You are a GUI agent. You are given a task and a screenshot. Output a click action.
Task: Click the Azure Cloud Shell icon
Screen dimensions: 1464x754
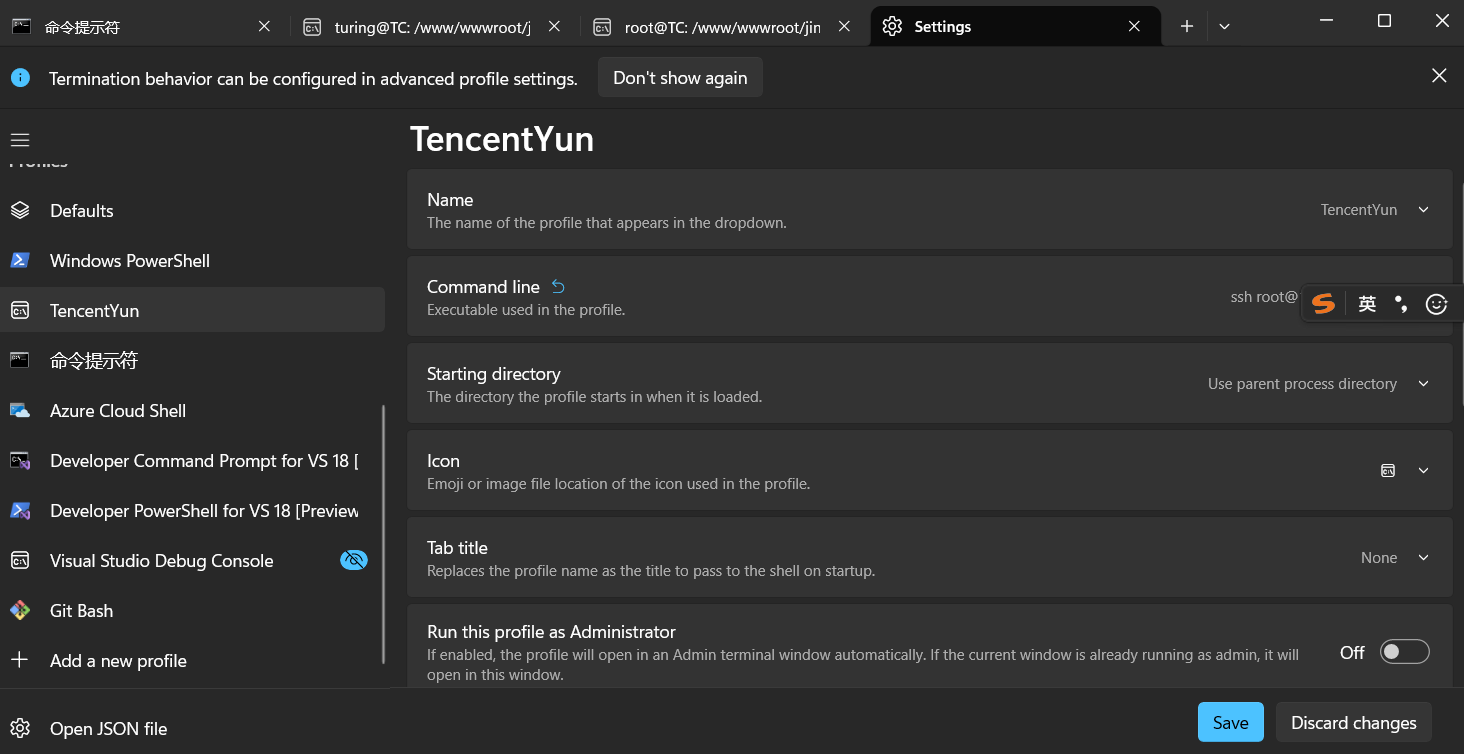click(20, 411)
